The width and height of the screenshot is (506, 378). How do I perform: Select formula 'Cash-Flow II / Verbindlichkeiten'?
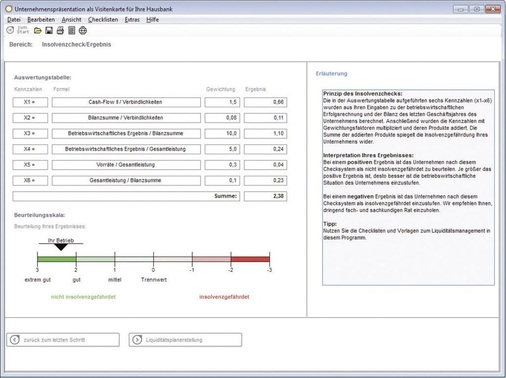(126, 102)
